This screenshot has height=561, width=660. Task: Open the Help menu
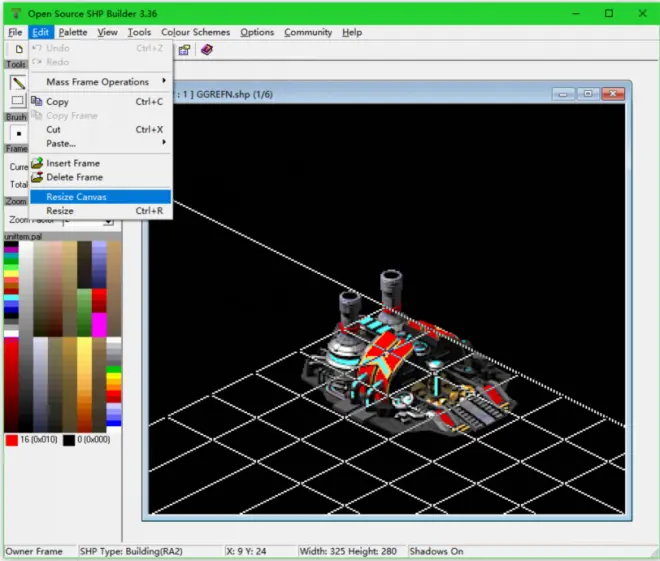[352, 32]
